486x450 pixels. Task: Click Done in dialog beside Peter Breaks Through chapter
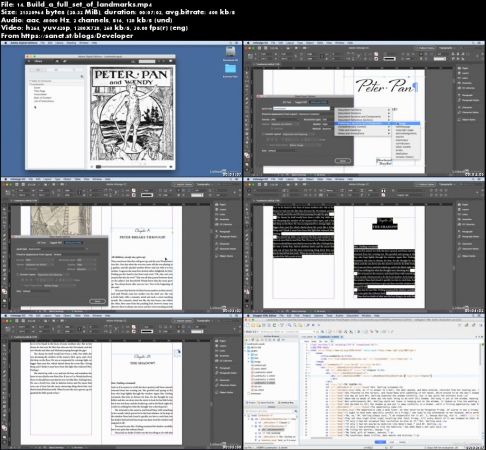[97, 301]
